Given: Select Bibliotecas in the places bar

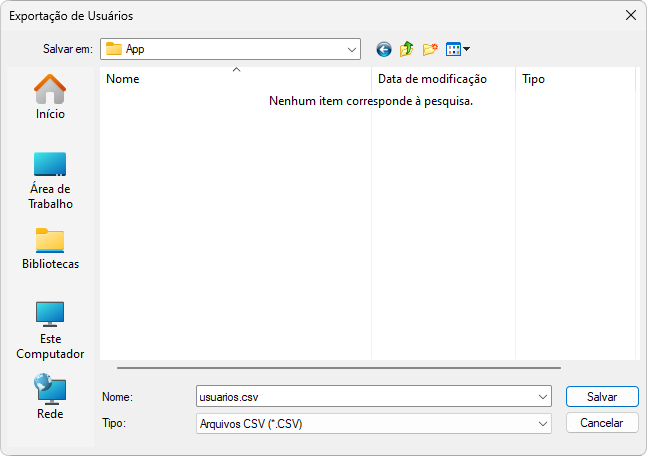Looking at the screenshot, I should pyautogui.click(x=50, y=249).
